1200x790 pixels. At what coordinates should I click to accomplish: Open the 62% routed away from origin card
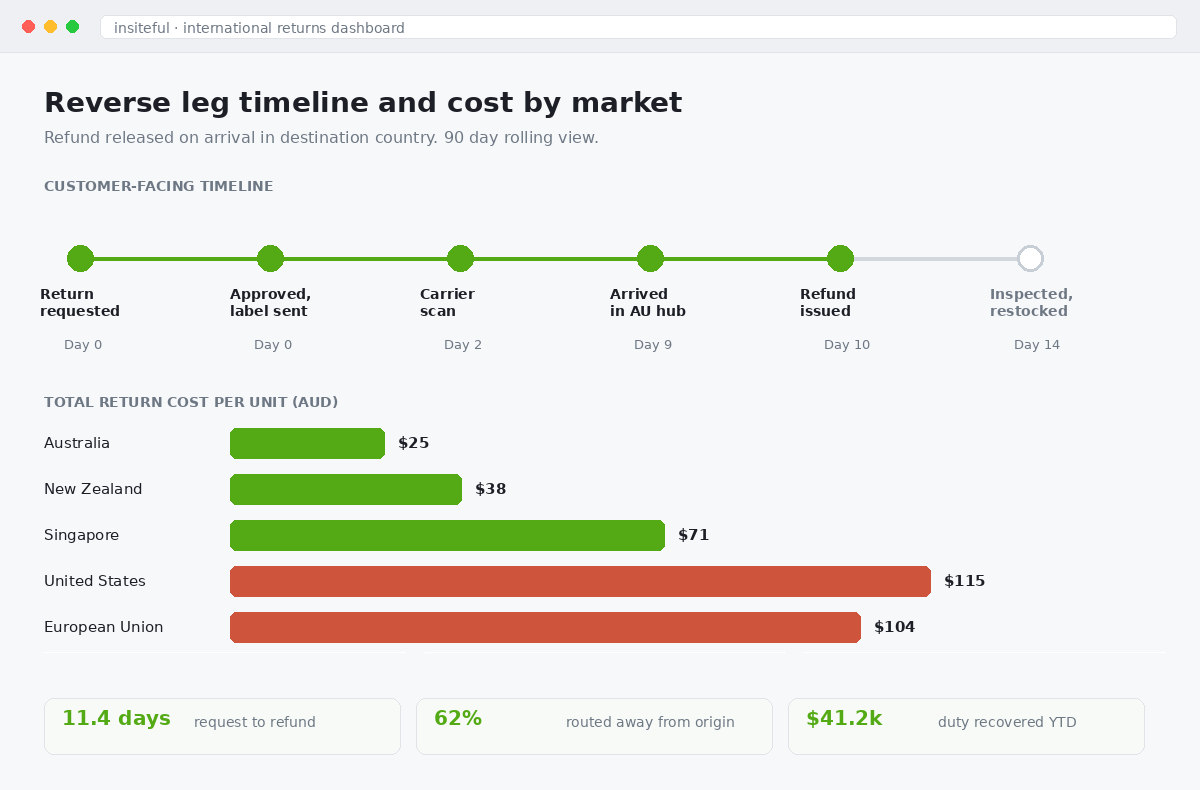pos(594,726)
